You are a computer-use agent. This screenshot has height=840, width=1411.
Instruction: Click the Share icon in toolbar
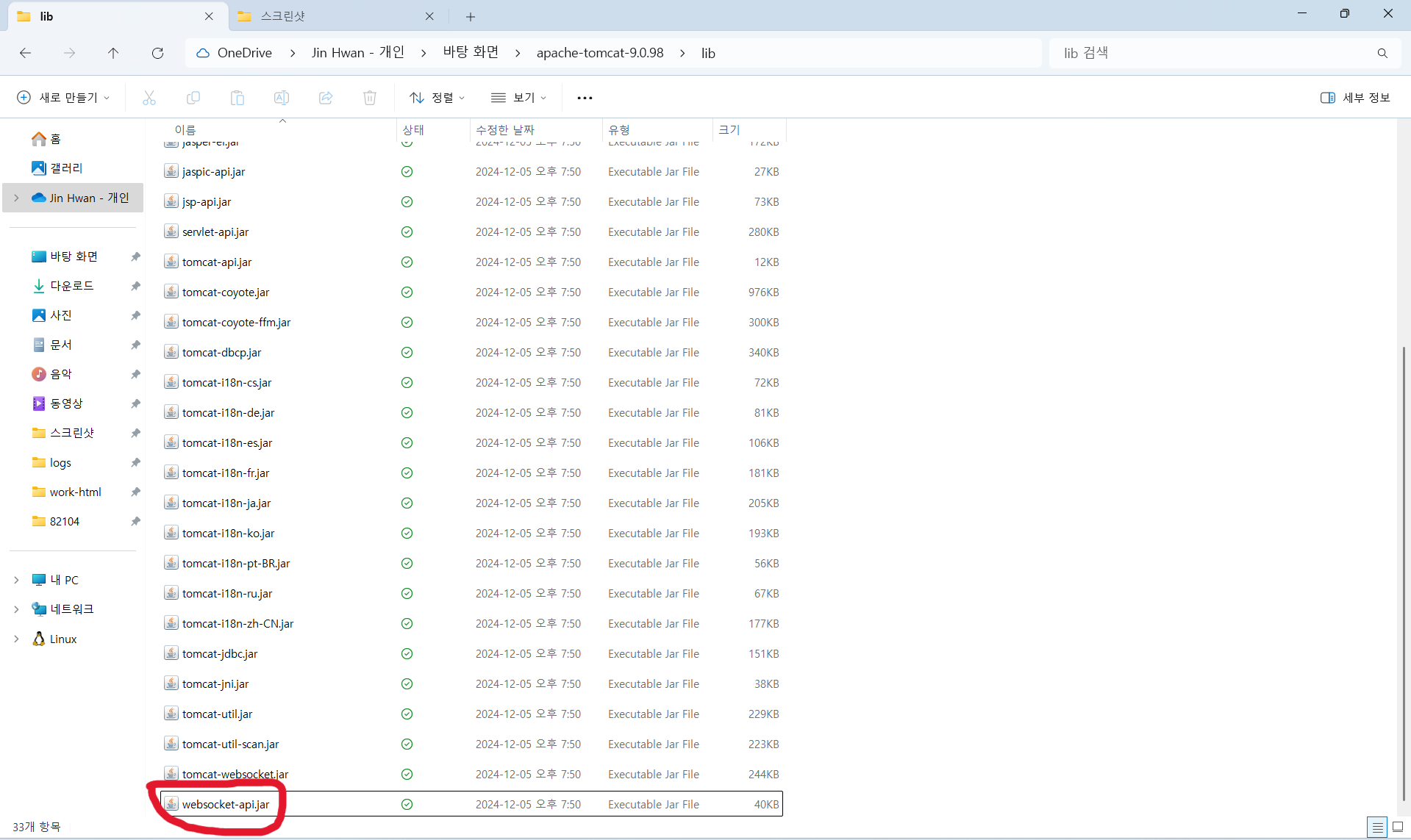(326, 98)
